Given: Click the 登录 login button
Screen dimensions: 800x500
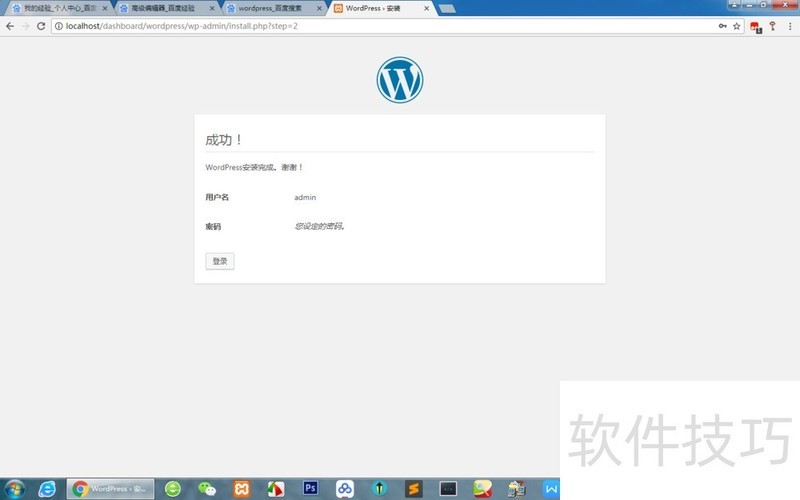Looking at the screenshot, I should coord(219,261).
